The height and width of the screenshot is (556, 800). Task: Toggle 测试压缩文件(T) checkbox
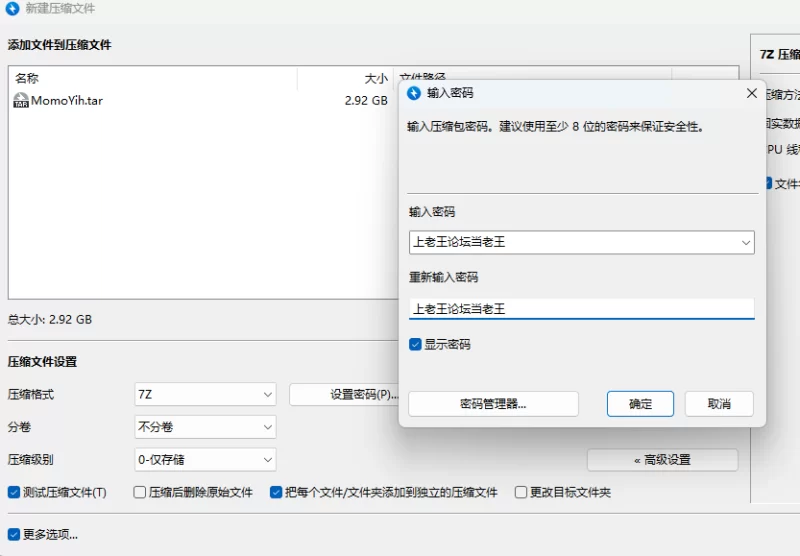click(x=14, y=492)
